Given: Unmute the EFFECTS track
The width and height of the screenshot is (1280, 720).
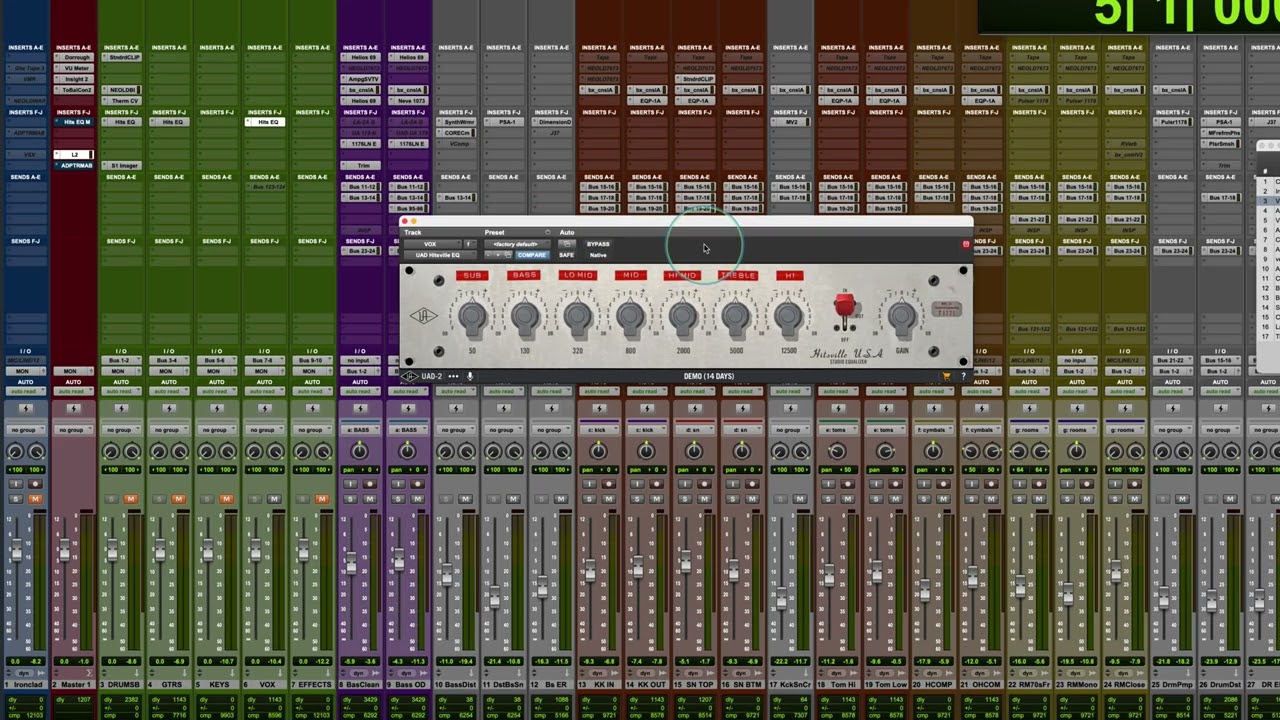Looking at the screenshot, I should tap(322, 498).
